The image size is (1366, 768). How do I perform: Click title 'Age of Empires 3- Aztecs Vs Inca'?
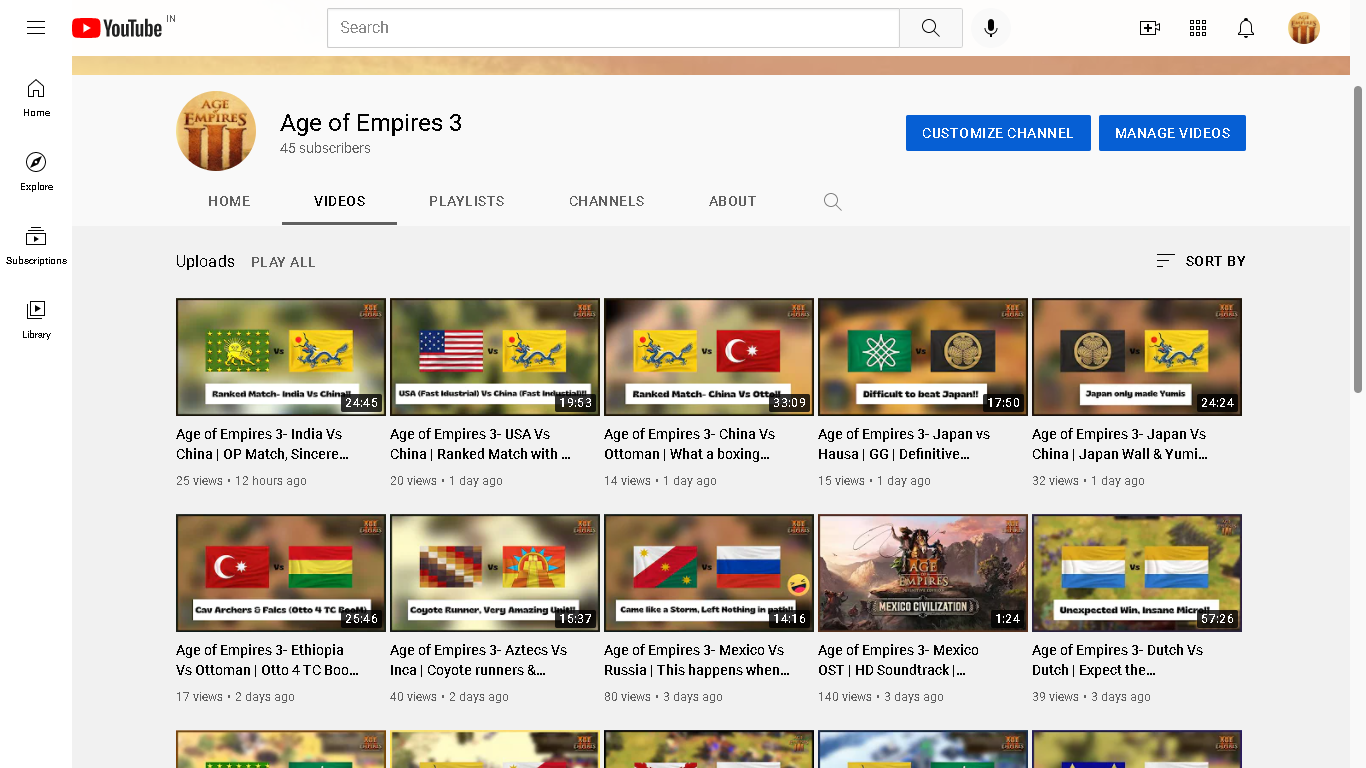tap(479, 660)
